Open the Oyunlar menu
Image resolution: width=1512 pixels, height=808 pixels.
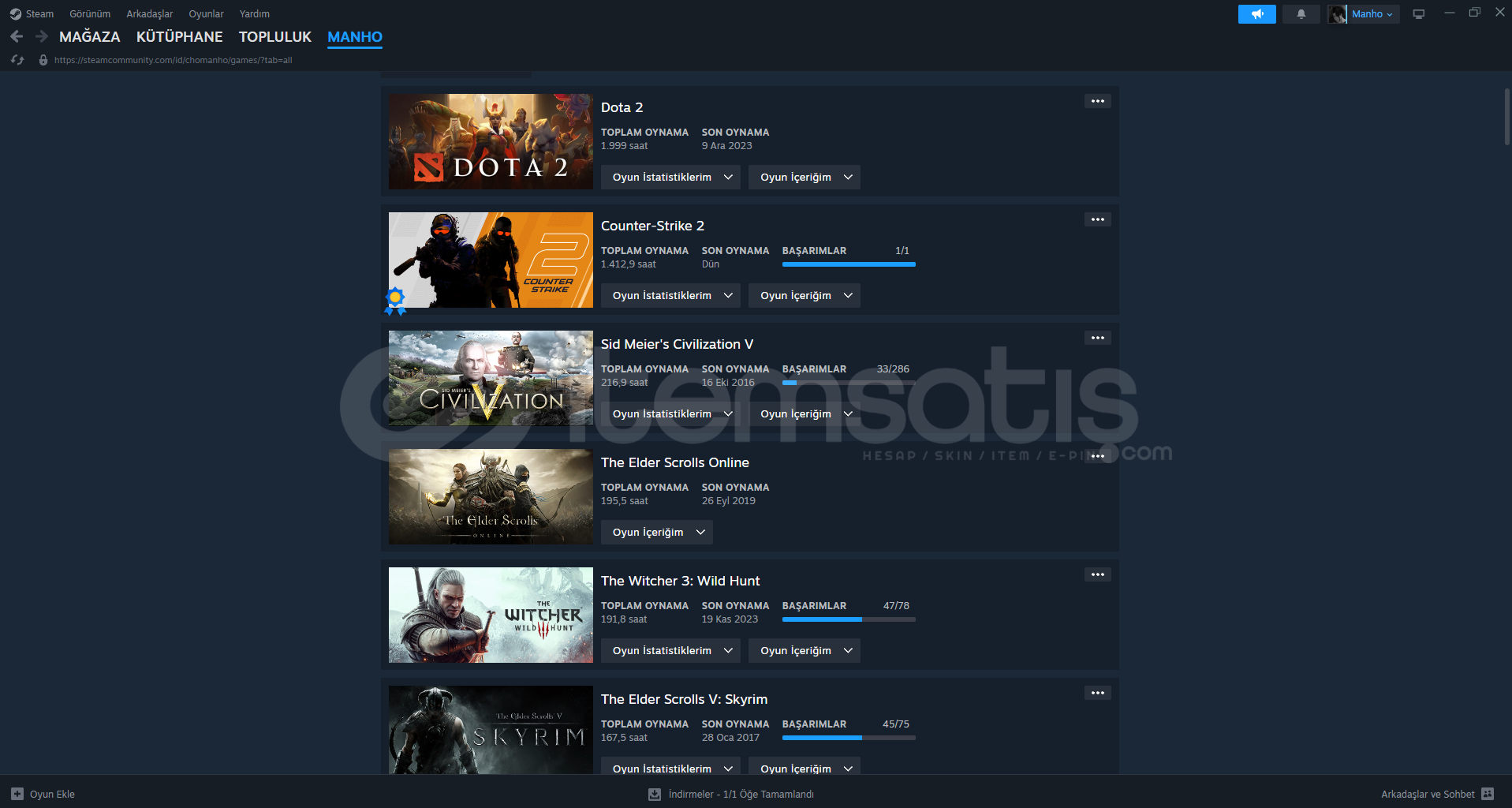click(x=206, y=14)
